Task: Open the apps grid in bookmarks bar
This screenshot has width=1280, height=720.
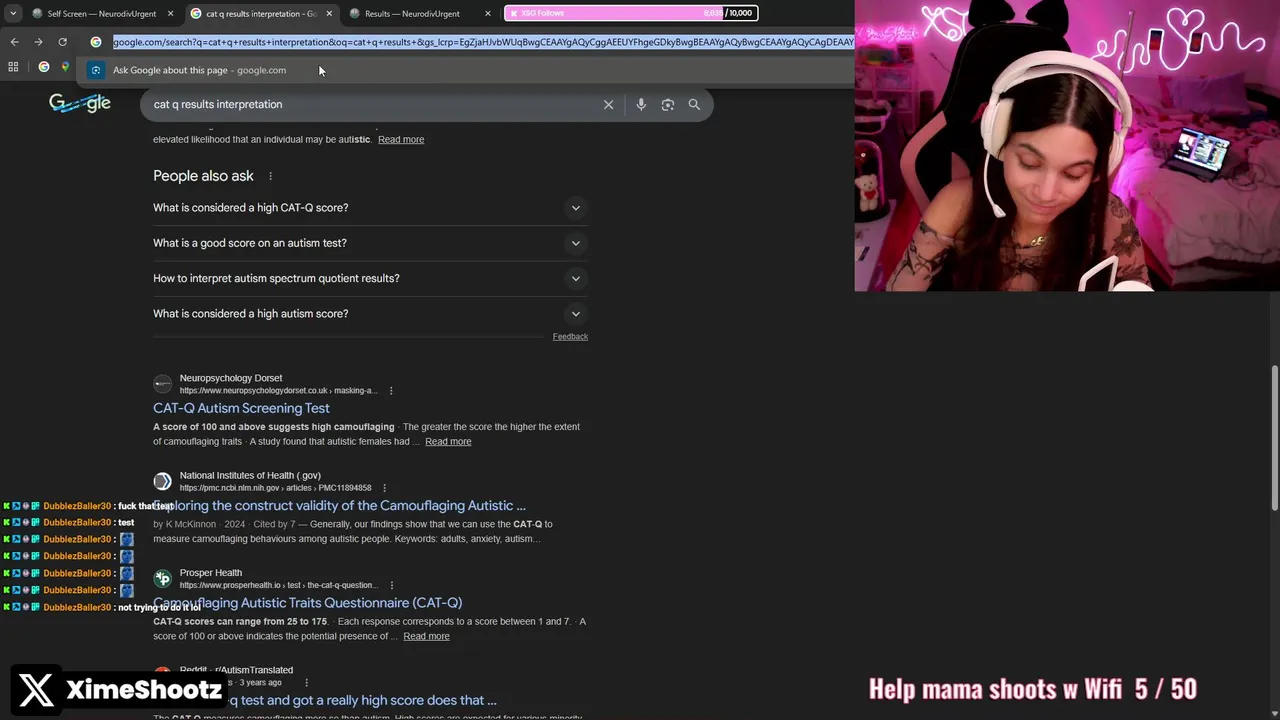Action: [x=13, y=67]
